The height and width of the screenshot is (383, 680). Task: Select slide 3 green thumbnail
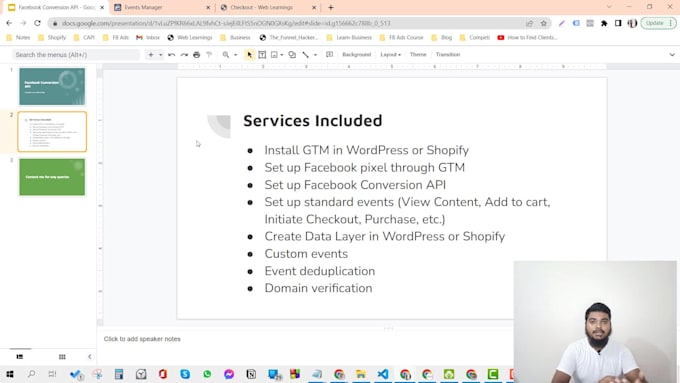pyautogui.click(x=52, y=177)
